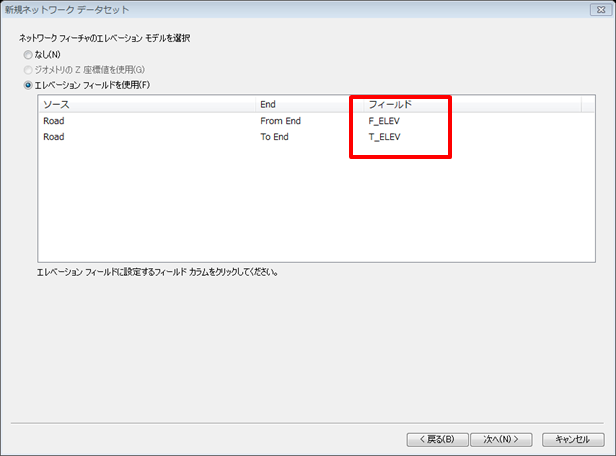Click the From End cell

click(280, 121)
